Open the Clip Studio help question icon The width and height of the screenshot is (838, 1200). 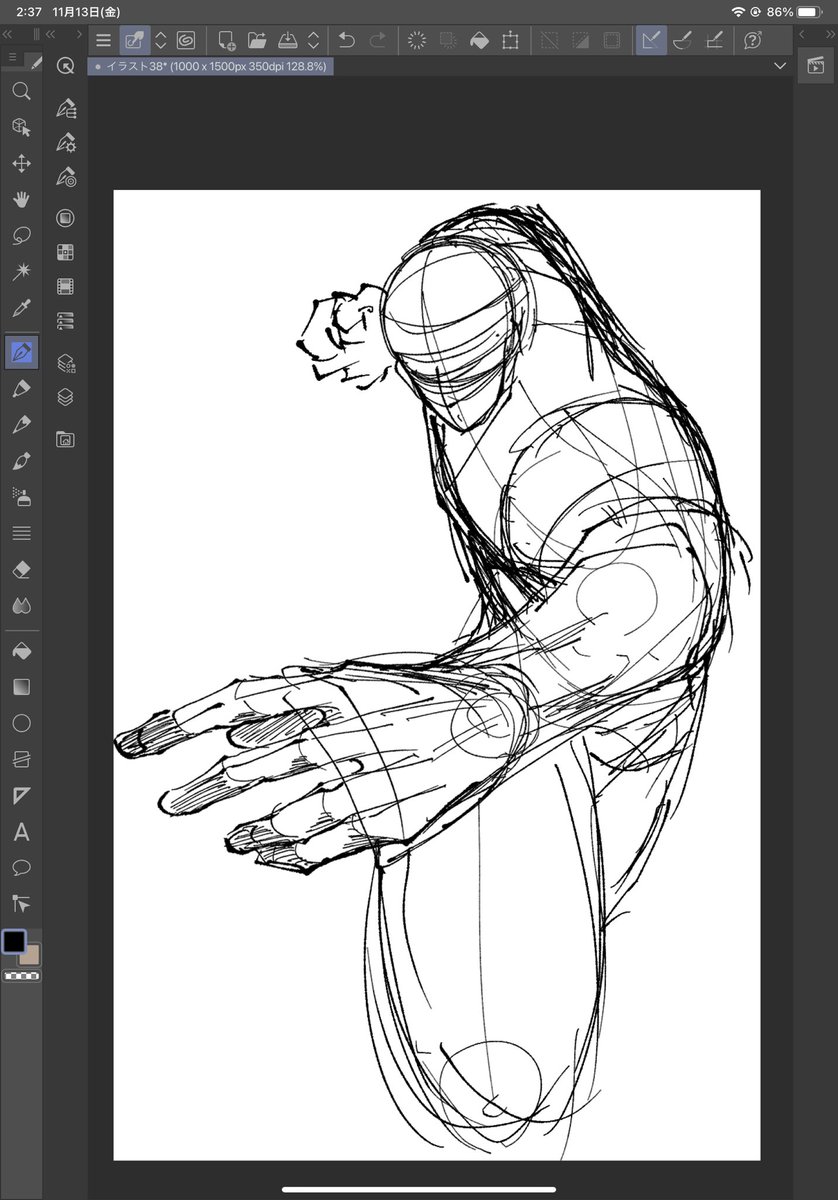click(753, 40)
